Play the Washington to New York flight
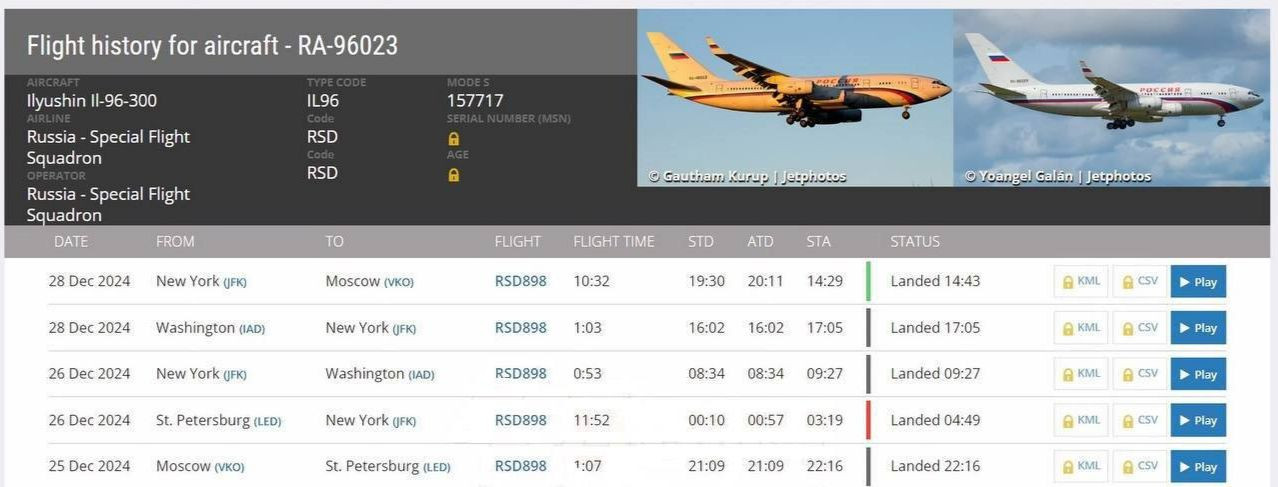1278x487 pixels. coord(1198,328)
